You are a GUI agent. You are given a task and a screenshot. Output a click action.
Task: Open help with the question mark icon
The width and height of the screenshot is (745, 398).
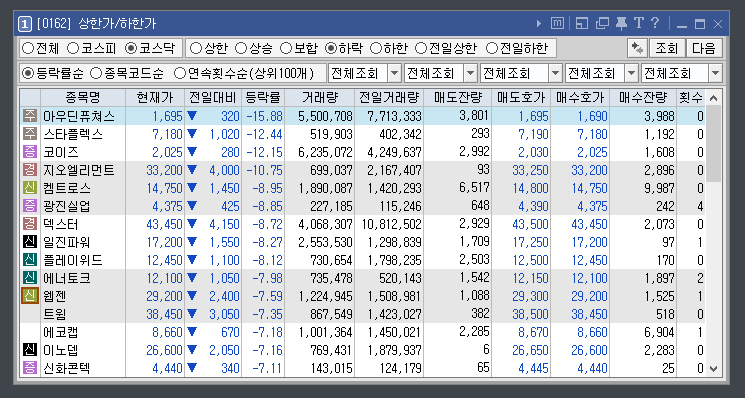(x=655, y=22)
